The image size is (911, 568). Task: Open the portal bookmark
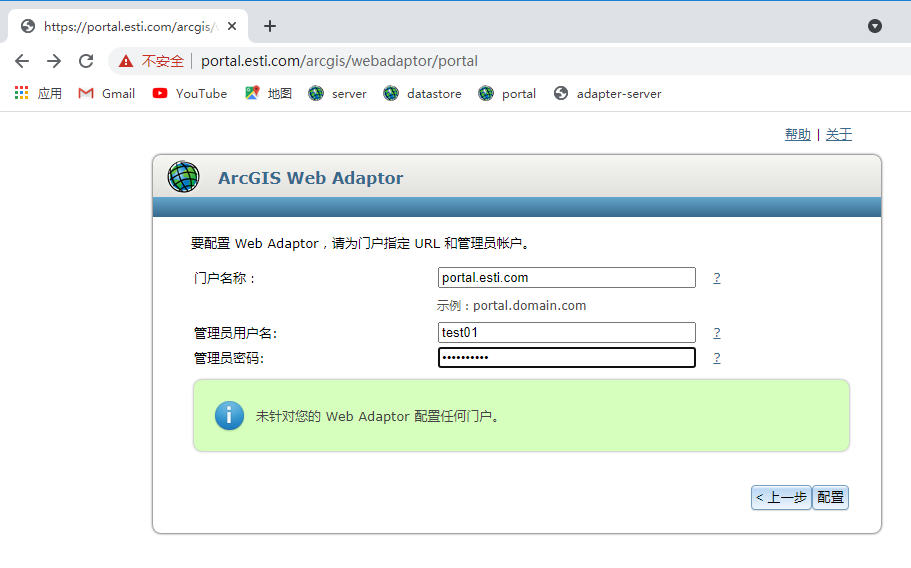click(x=507, y=94)
